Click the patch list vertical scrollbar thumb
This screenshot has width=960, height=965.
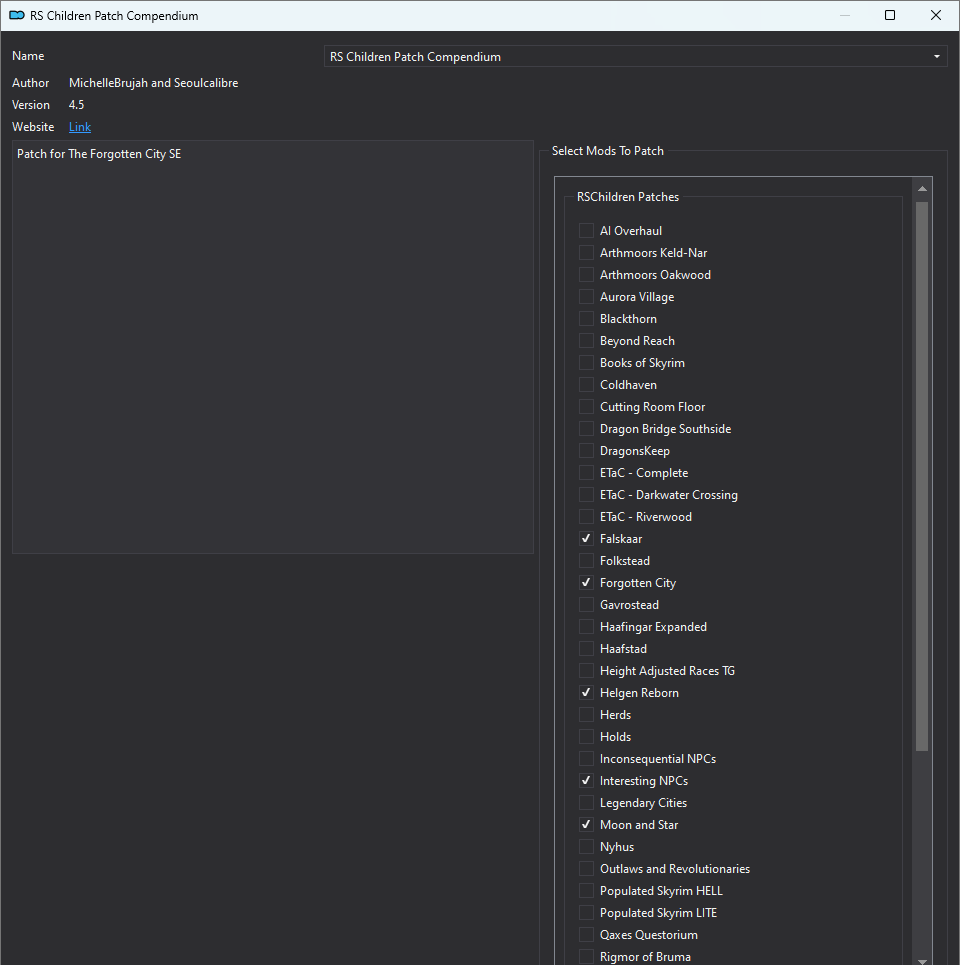coord(922,476)
